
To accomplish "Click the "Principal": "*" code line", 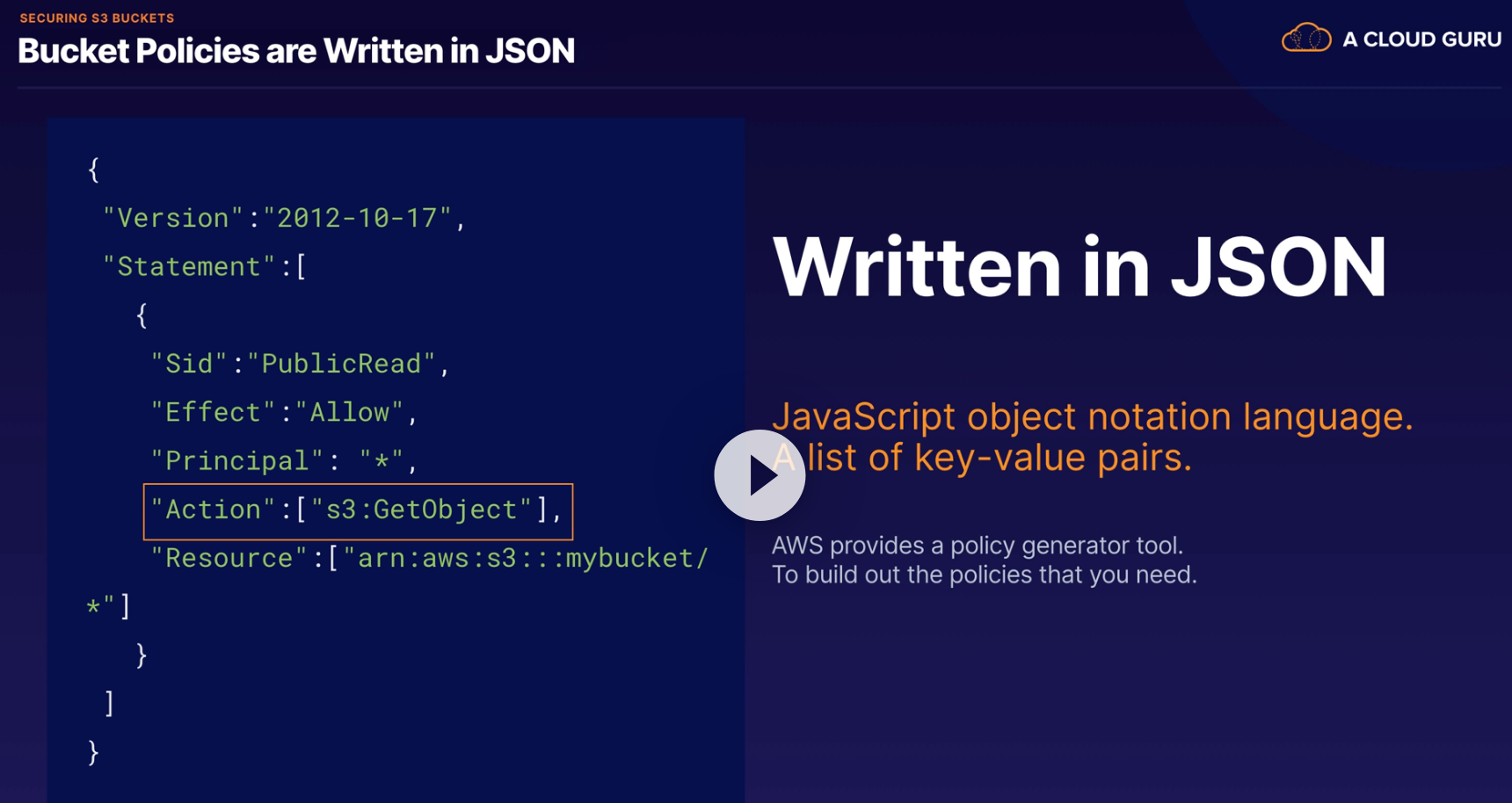I will (x=284, y=460).
